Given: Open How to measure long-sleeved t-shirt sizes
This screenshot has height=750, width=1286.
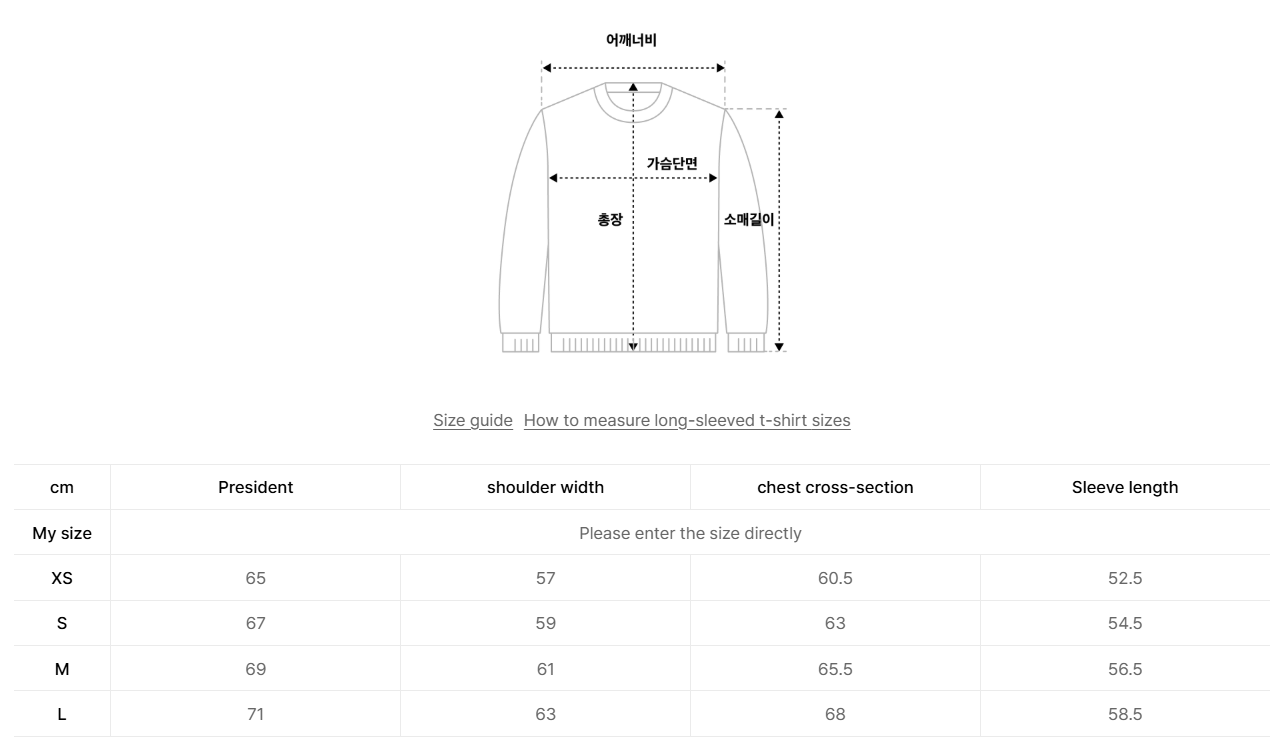Looking at the screenshot, I should (x=687, y=420).
